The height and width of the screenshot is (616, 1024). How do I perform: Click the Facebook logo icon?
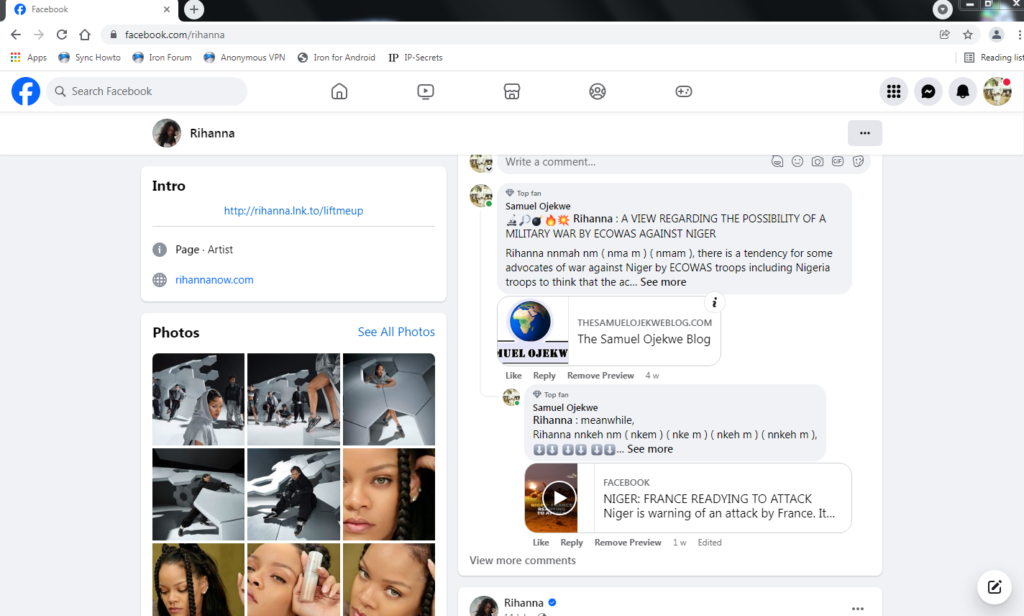point(26,91)
